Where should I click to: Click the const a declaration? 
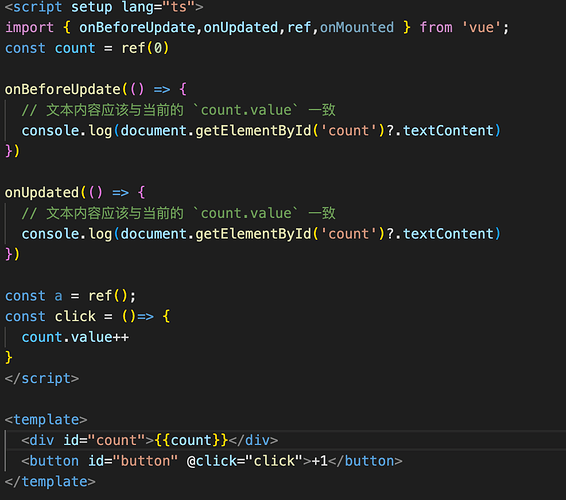tap(70, 296)
